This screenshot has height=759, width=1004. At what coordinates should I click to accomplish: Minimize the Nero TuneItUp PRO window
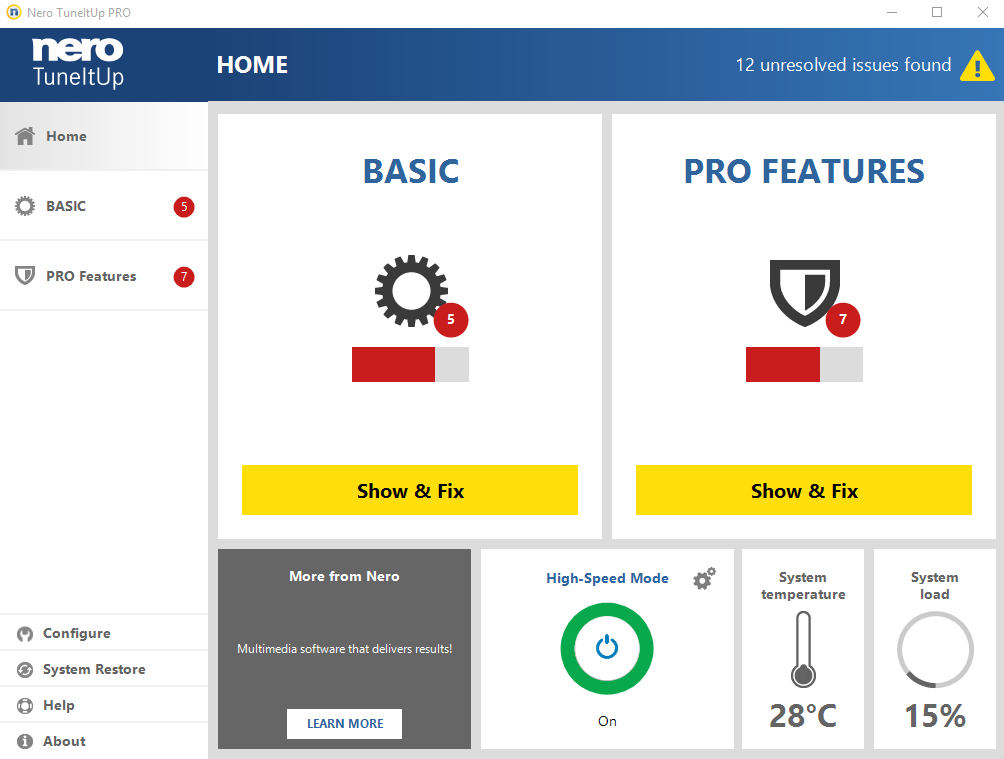click(892, 13)
